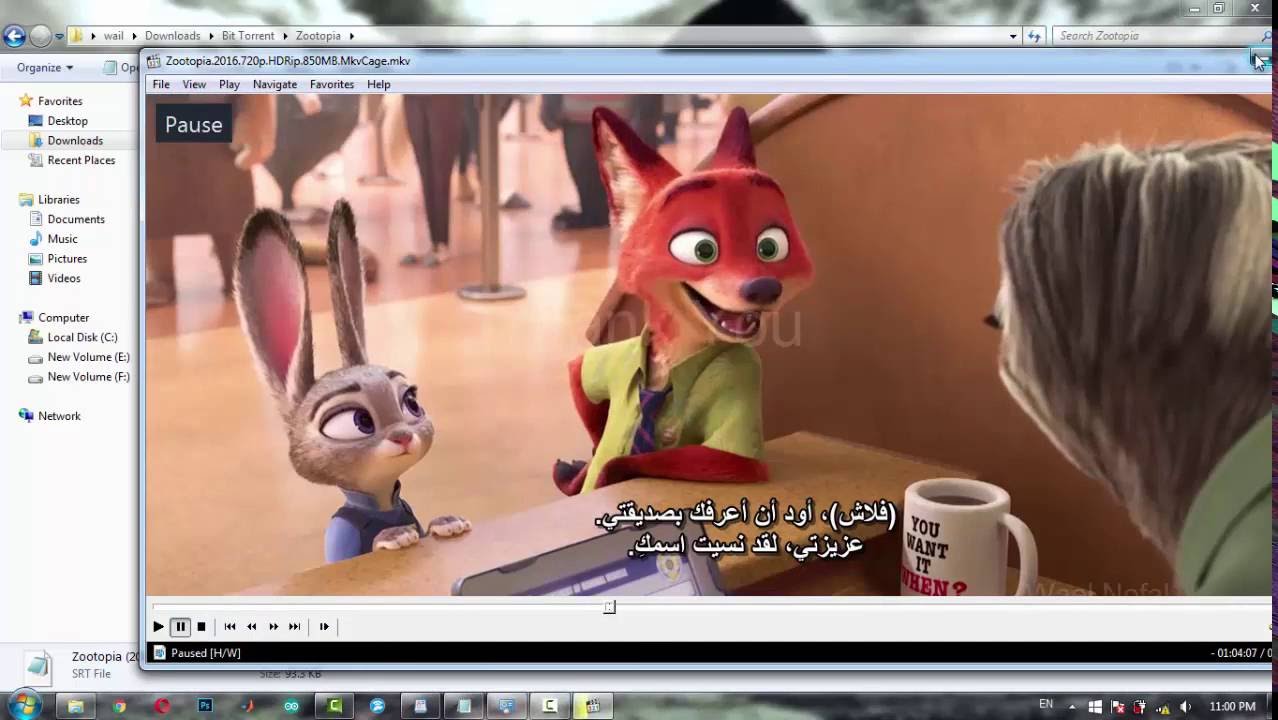Viewport: 1278px width, 720px height.
Task: Open the Play menu
Action: pos(229,85)
